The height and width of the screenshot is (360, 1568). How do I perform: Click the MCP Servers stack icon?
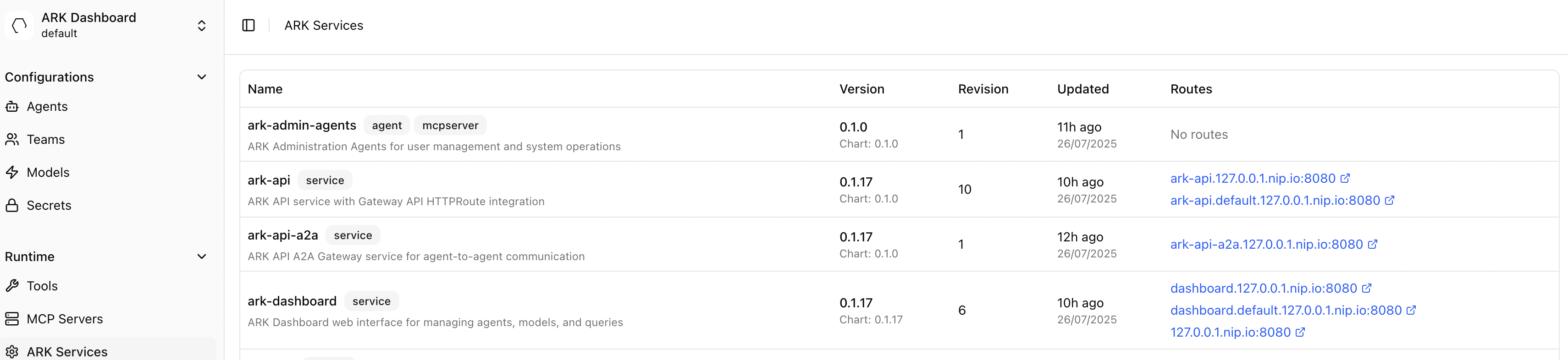point(12,318)
